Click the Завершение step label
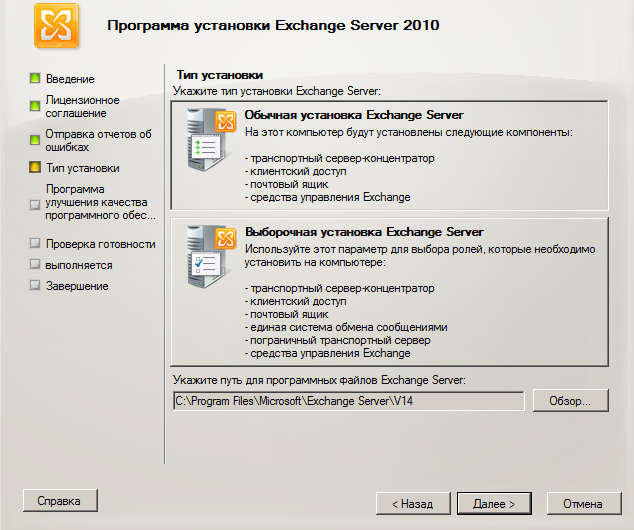The image size is (634, 530). tap(77, 286)
